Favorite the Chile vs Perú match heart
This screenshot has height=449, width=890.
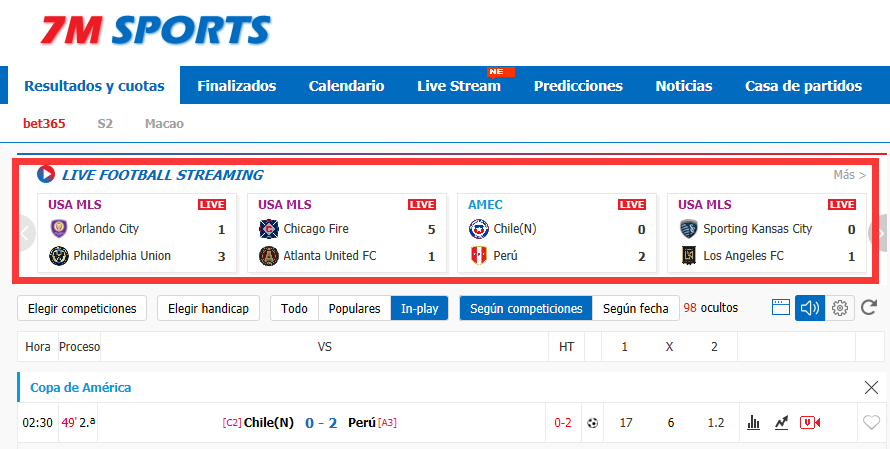(x=871, y=422)
